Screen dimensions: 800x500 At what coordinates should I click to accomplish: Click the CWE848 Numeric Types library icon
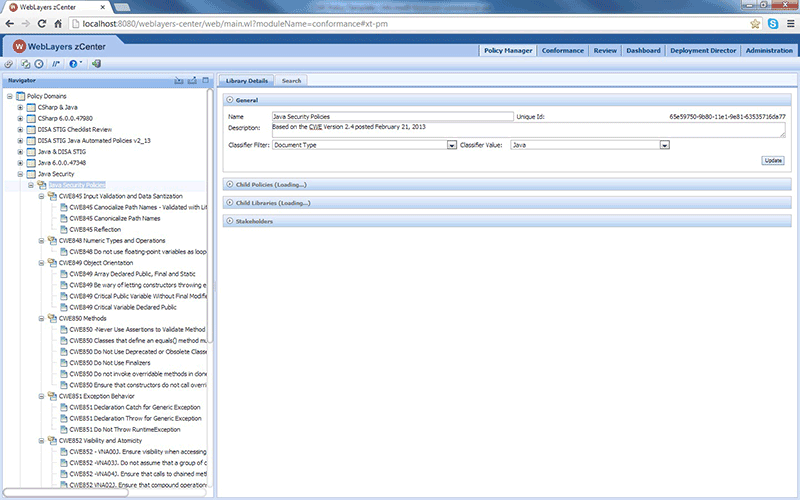52,240
